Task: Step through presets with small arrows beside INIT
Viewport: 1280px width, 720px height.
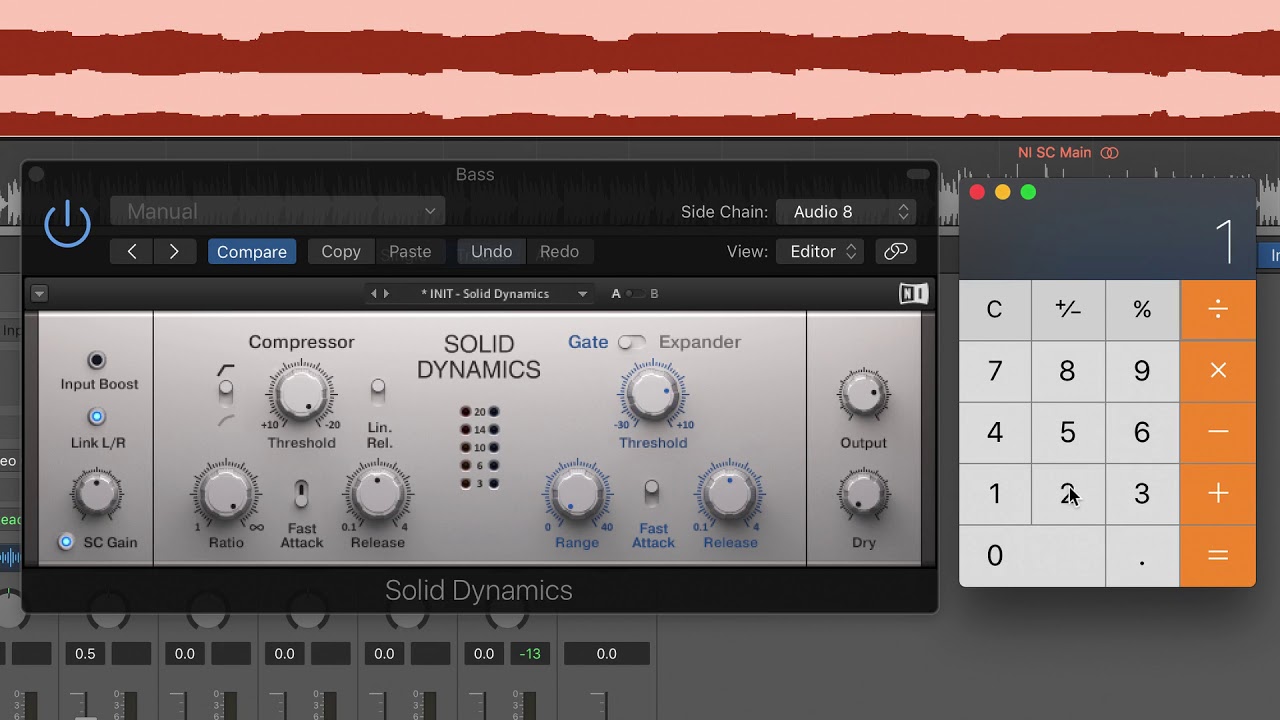Action: pyautogui.click(x=380, y=294)
